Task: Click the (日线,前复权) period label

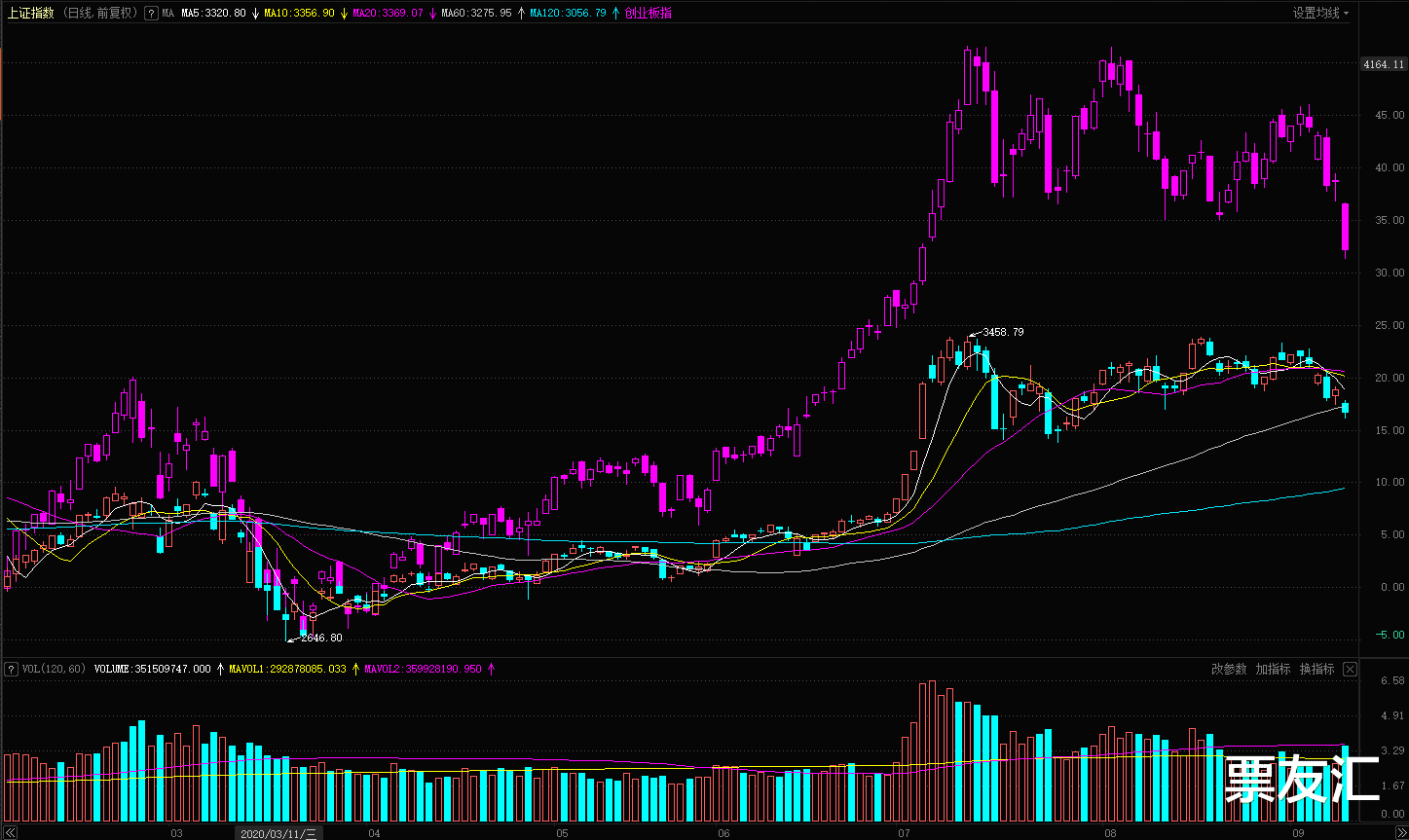Action: point(99,14)
